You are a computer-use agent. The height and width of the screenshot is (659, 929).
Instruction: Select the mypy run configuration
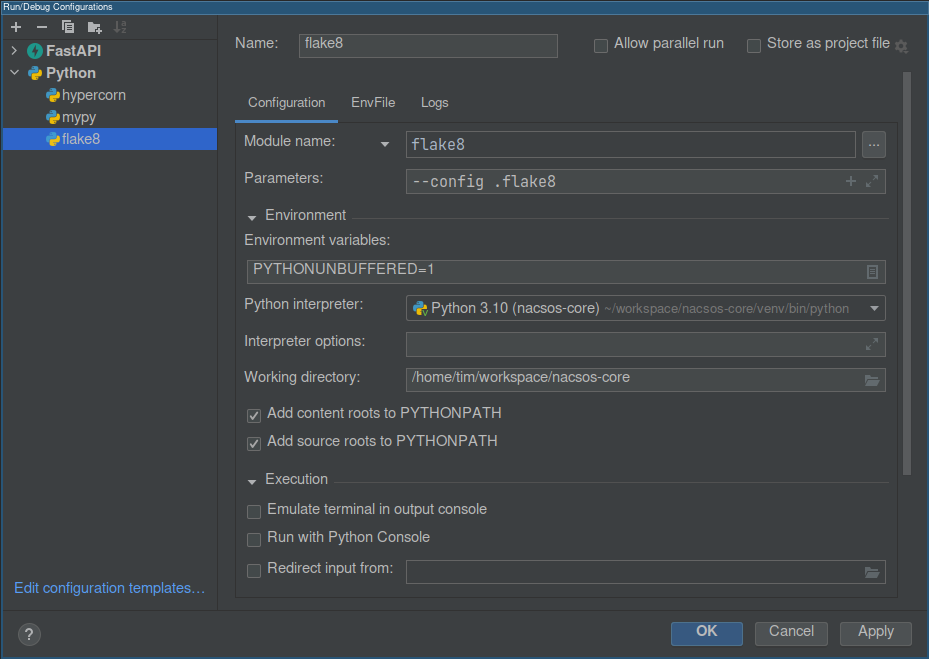click(x=78, y=118)
